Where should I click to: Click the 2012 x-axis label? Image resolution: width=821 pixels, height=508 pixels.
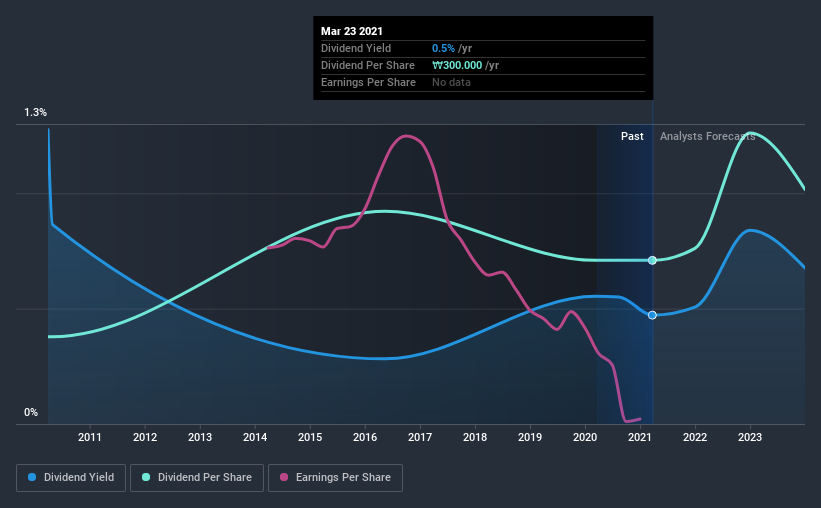coord(145,437)
